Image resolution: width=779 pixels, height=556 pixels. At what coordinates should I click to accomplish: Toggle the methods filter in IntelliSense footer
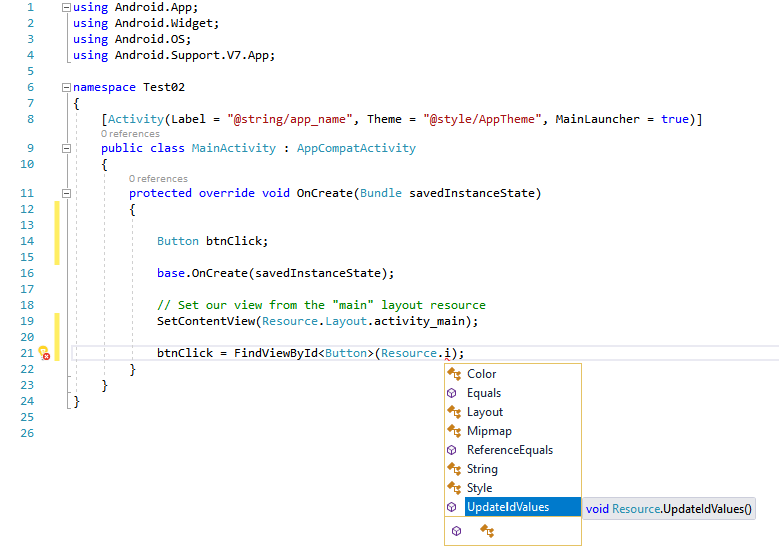(457, 531)
